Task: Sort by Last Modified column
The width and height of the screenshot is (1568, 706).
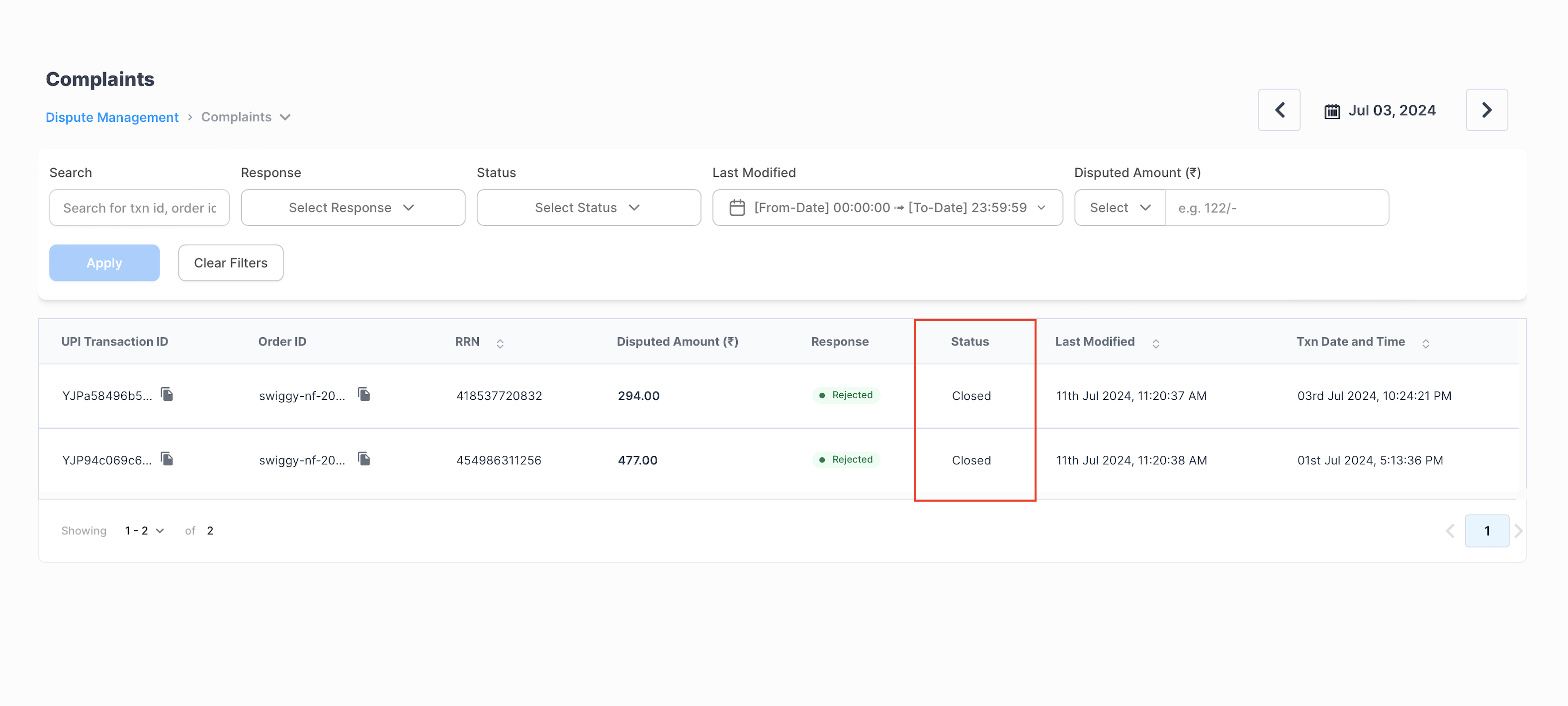Action: tap(1155, 343)
